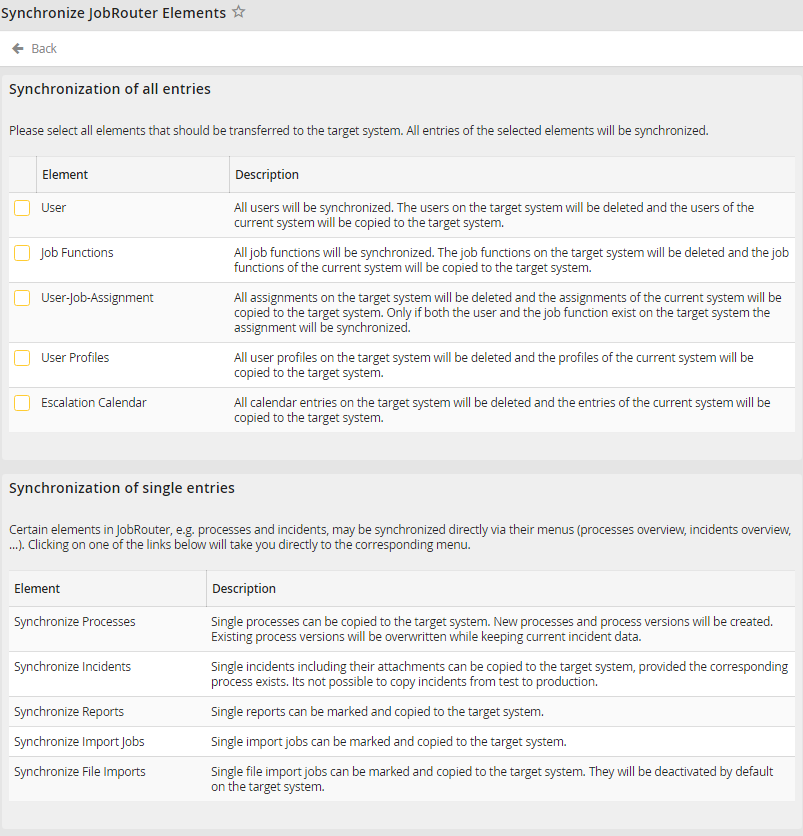Click the 'Job Functions' label
Image resolution: width=803 pixels, height=836 pixels.
pyautogui.click(x=77, y=253)
